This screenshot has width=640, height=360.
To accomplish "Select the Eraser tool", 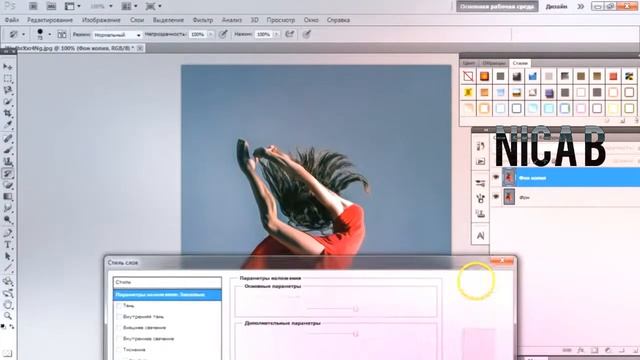I will pyautogui.click(x=8, y=185).
